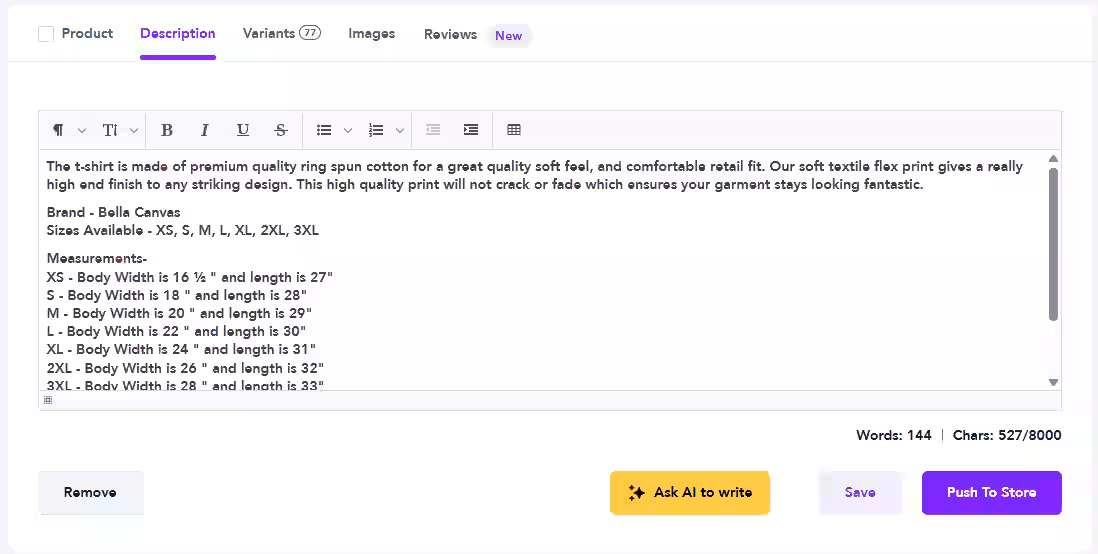Click Ask AI to write button
This screenshot has height=554, width=1098.
click(690, 492)
